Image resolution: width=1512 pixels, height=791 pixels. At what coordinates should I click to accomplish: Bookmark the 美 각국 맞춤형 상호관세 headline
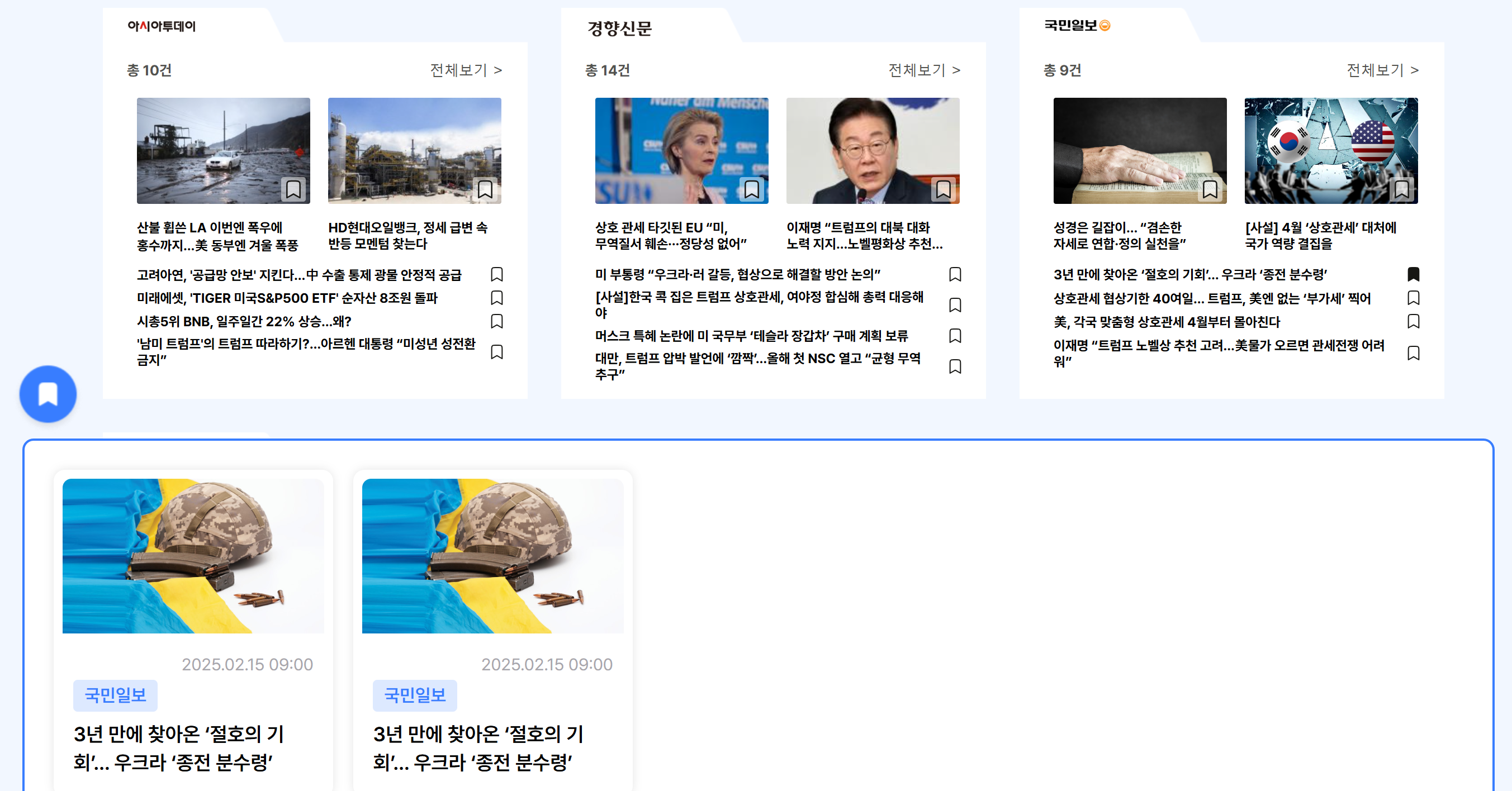tap(1414, 321)
